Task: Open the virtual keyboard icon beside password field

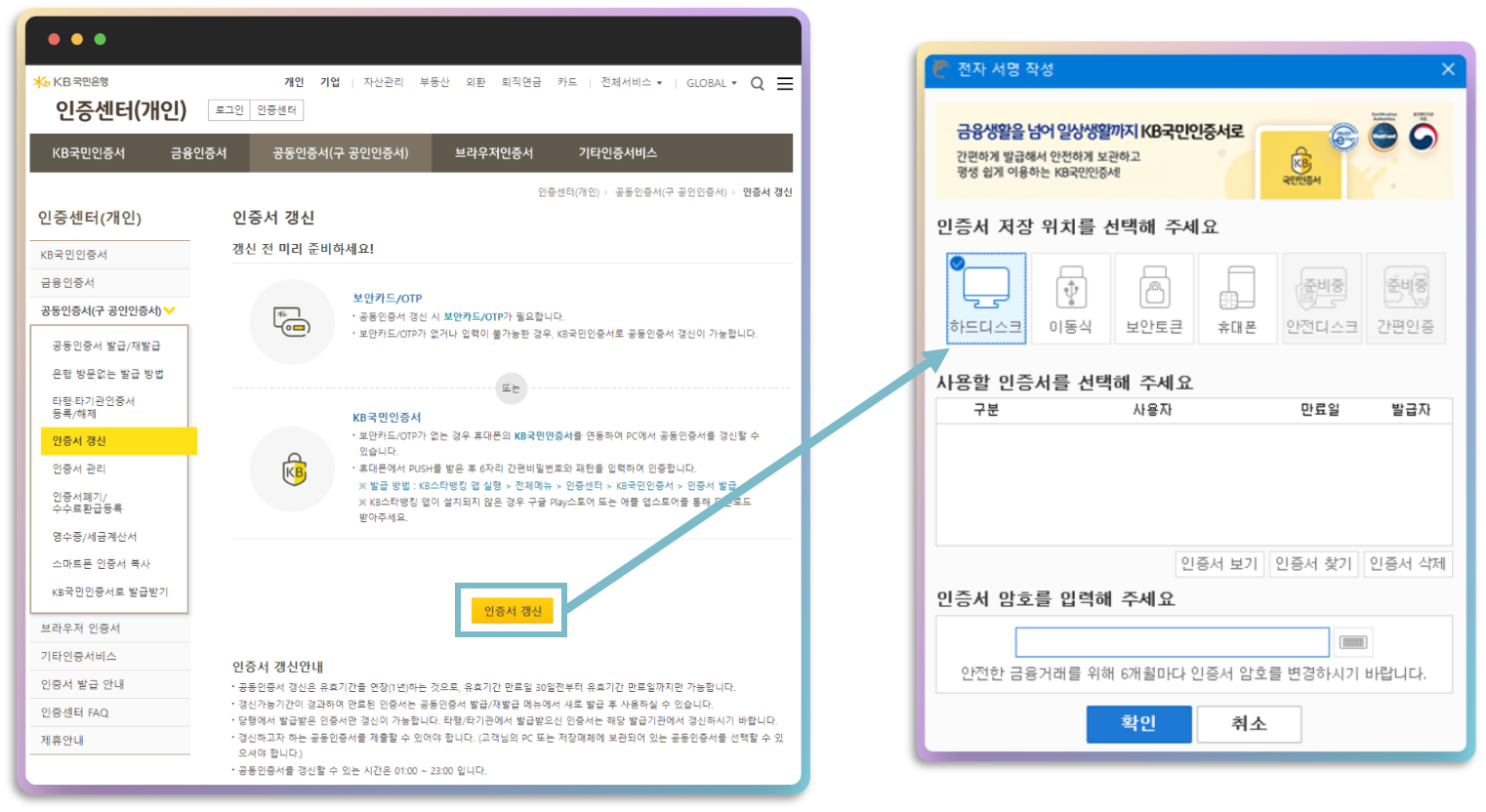Action: click(x=1353, y=642)
